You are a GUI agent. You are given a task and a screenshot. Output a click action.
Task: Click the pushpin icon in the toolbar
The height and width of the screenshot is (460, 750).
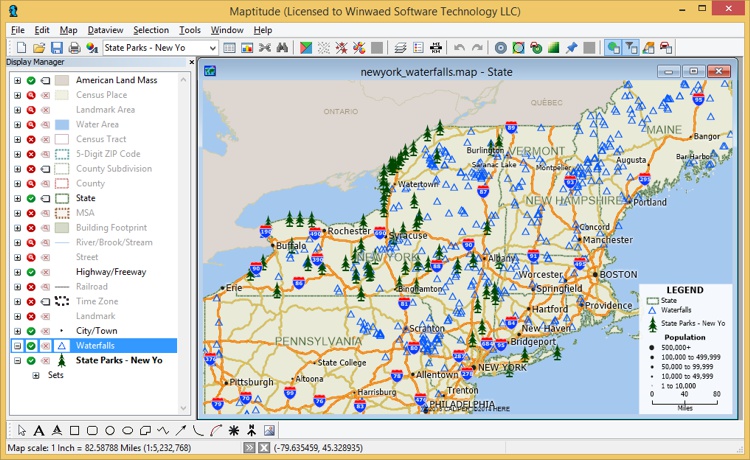(x=571, y=48)
